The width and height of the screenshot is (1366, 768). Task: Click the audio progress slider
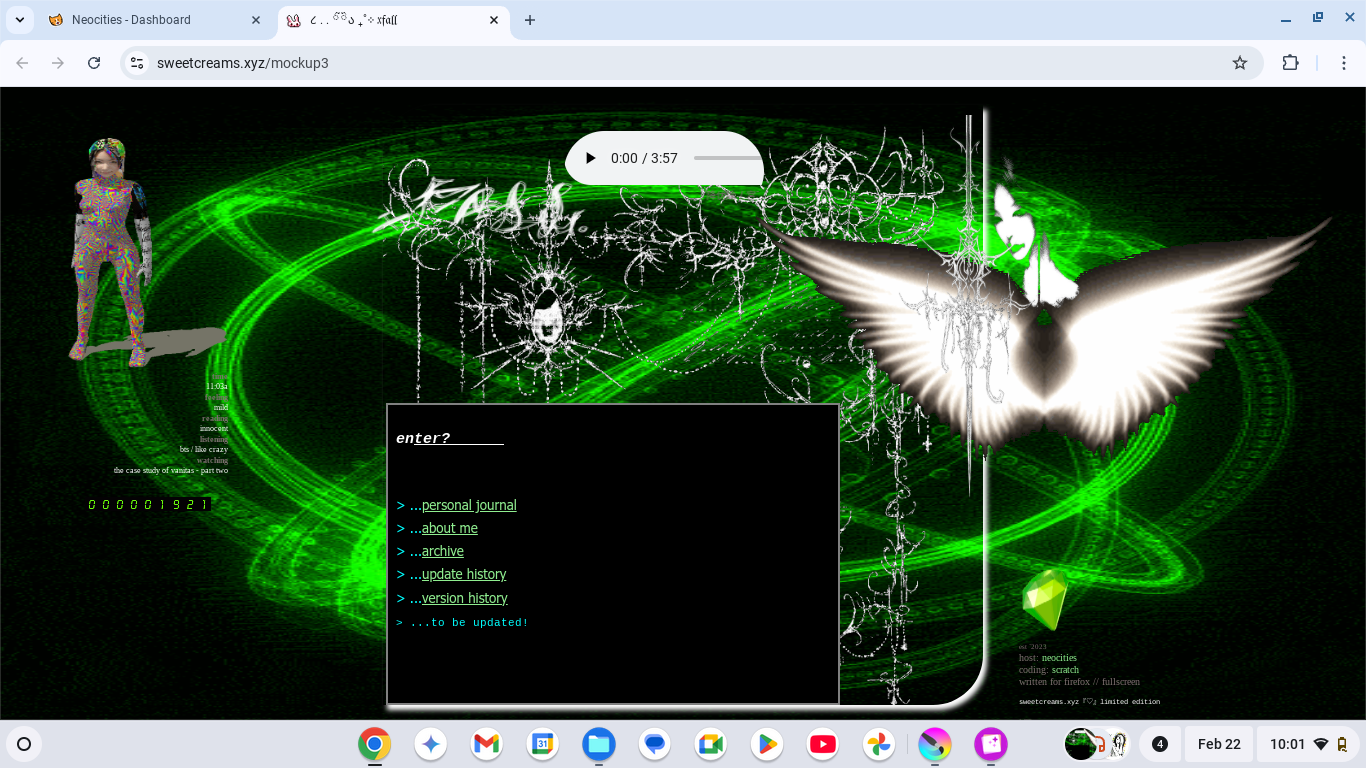[x=727, y=158]
